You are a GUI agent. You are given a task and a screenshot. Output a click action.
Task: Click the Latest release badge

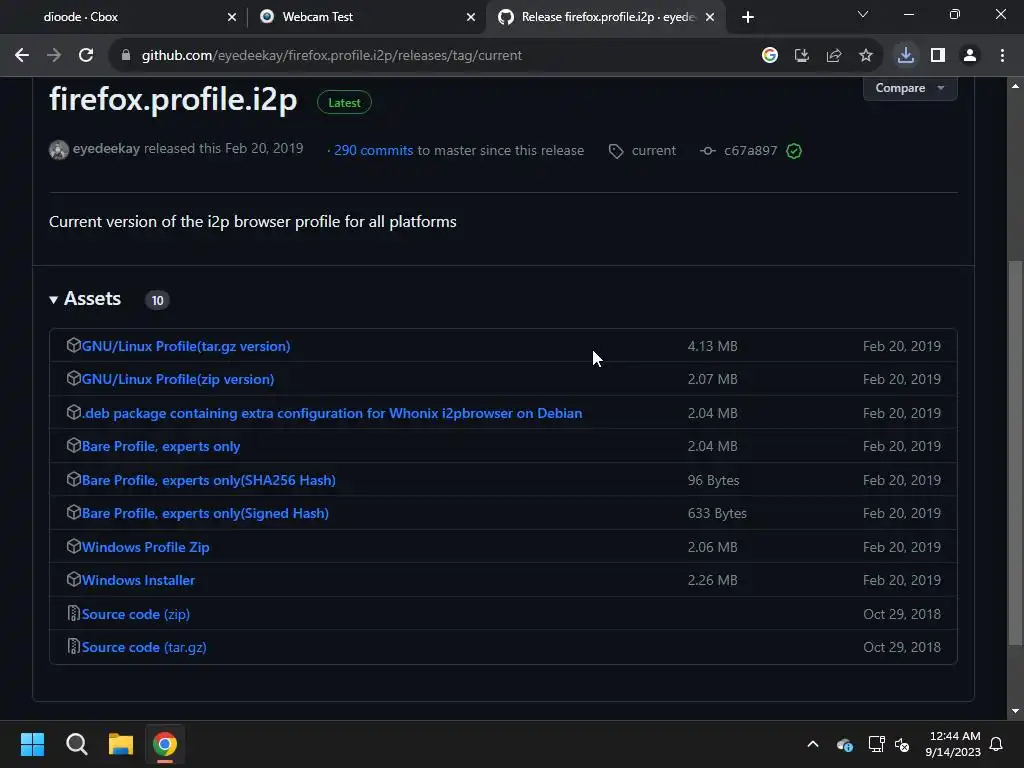(x=344, y=103)
